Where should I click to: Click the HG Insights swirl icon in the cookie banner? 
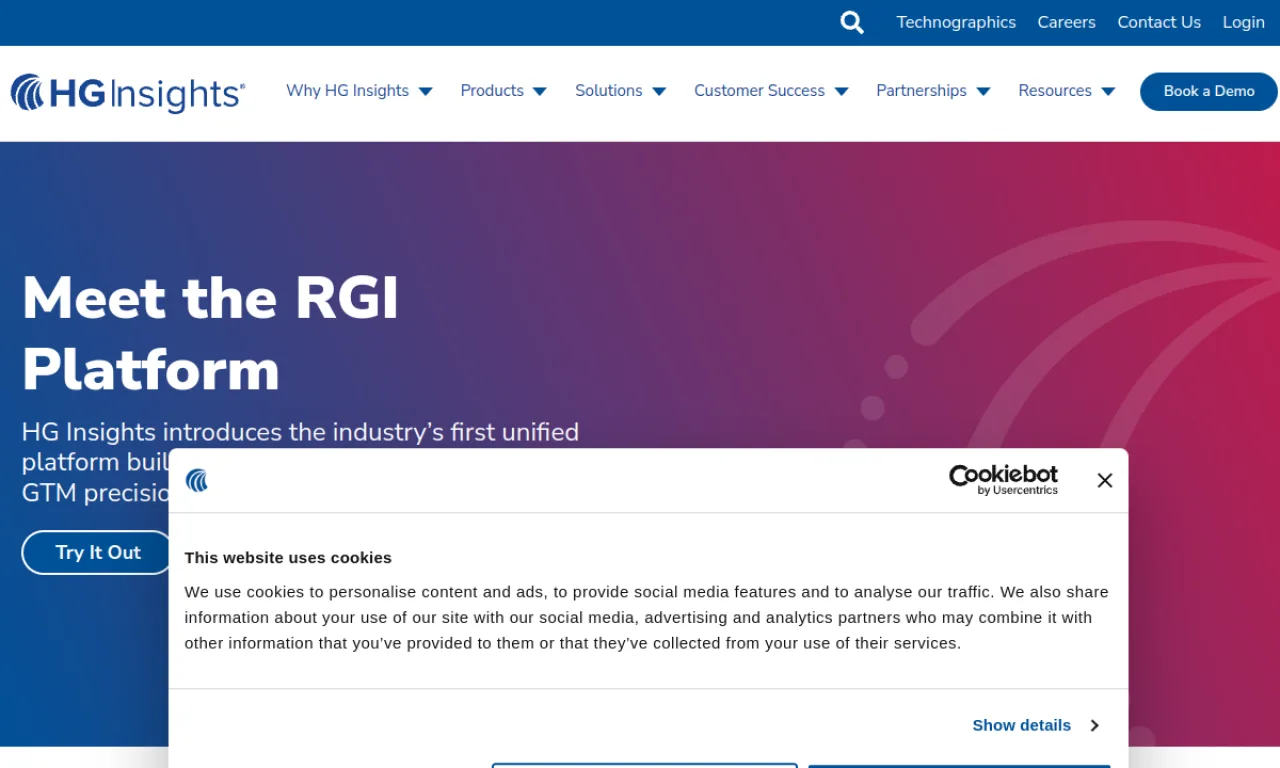click(197, 481)
